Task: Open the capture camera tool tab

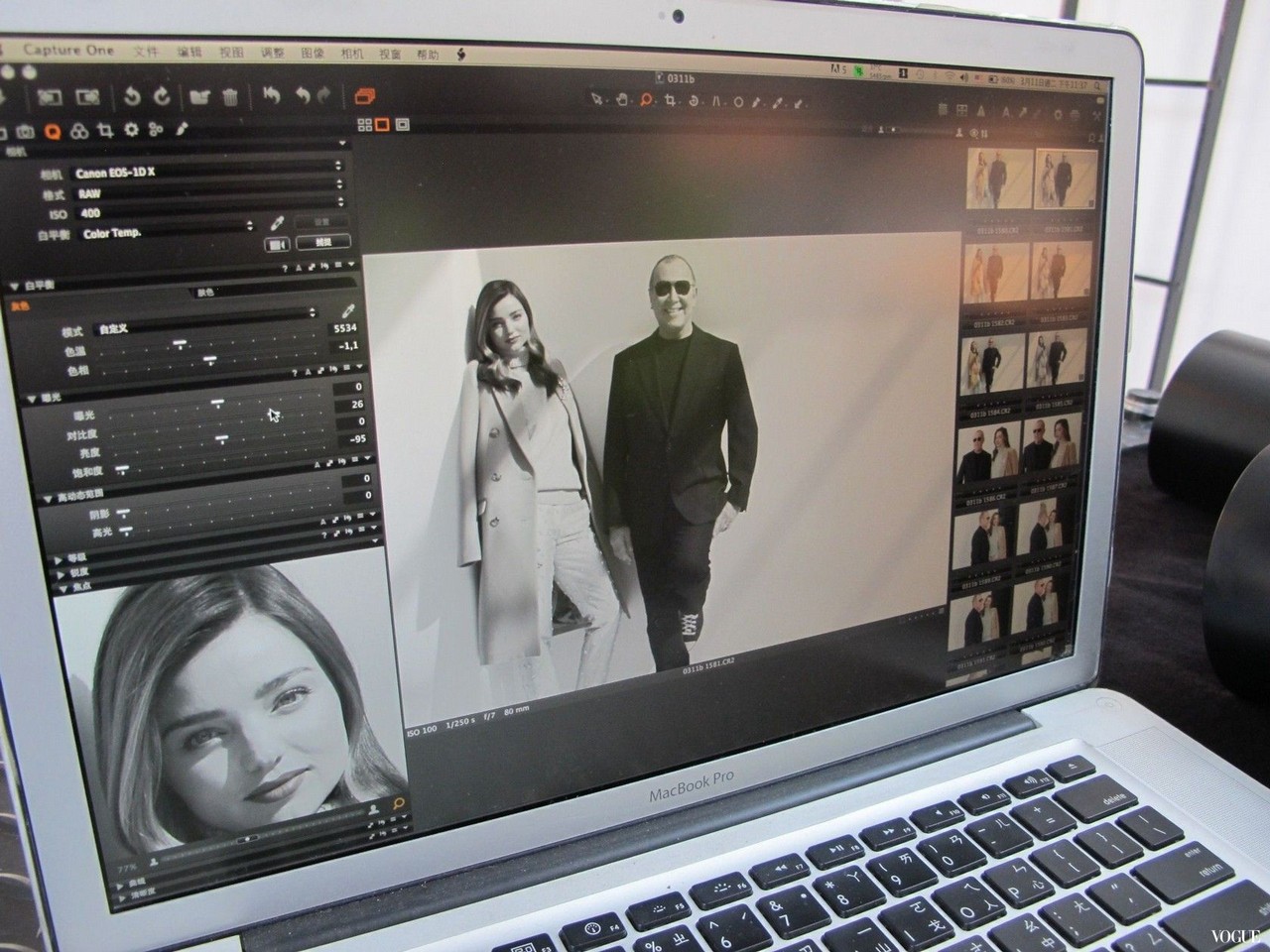Action: pyautogui.click(x=25, y=130)
